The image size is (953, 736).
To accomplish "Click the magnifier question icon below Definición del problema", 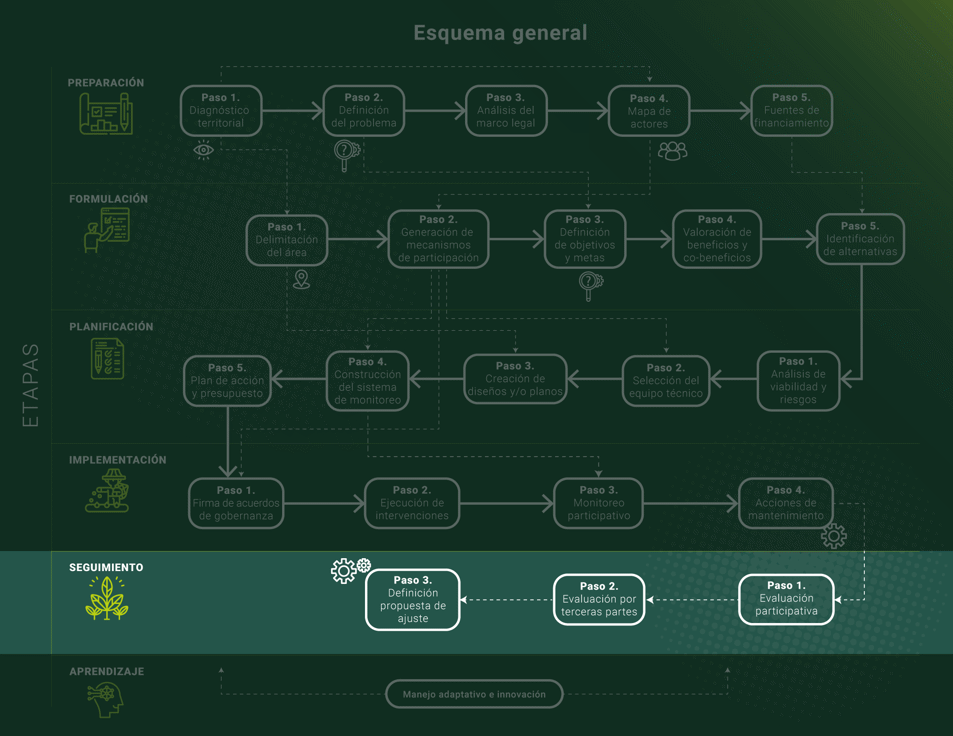I will tap(346, 154).
